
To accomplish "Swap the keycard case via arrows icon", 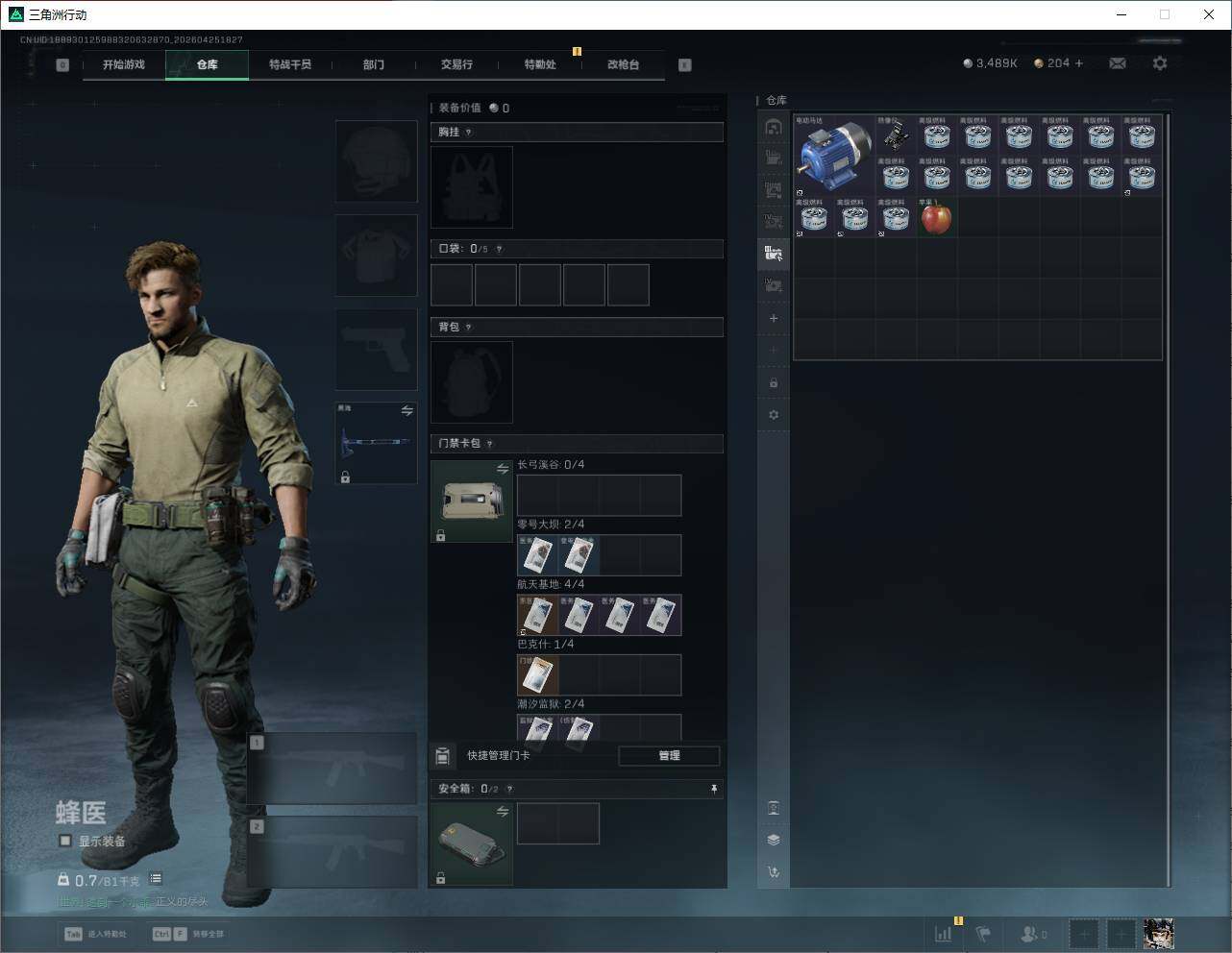I will tap(503, 469).
